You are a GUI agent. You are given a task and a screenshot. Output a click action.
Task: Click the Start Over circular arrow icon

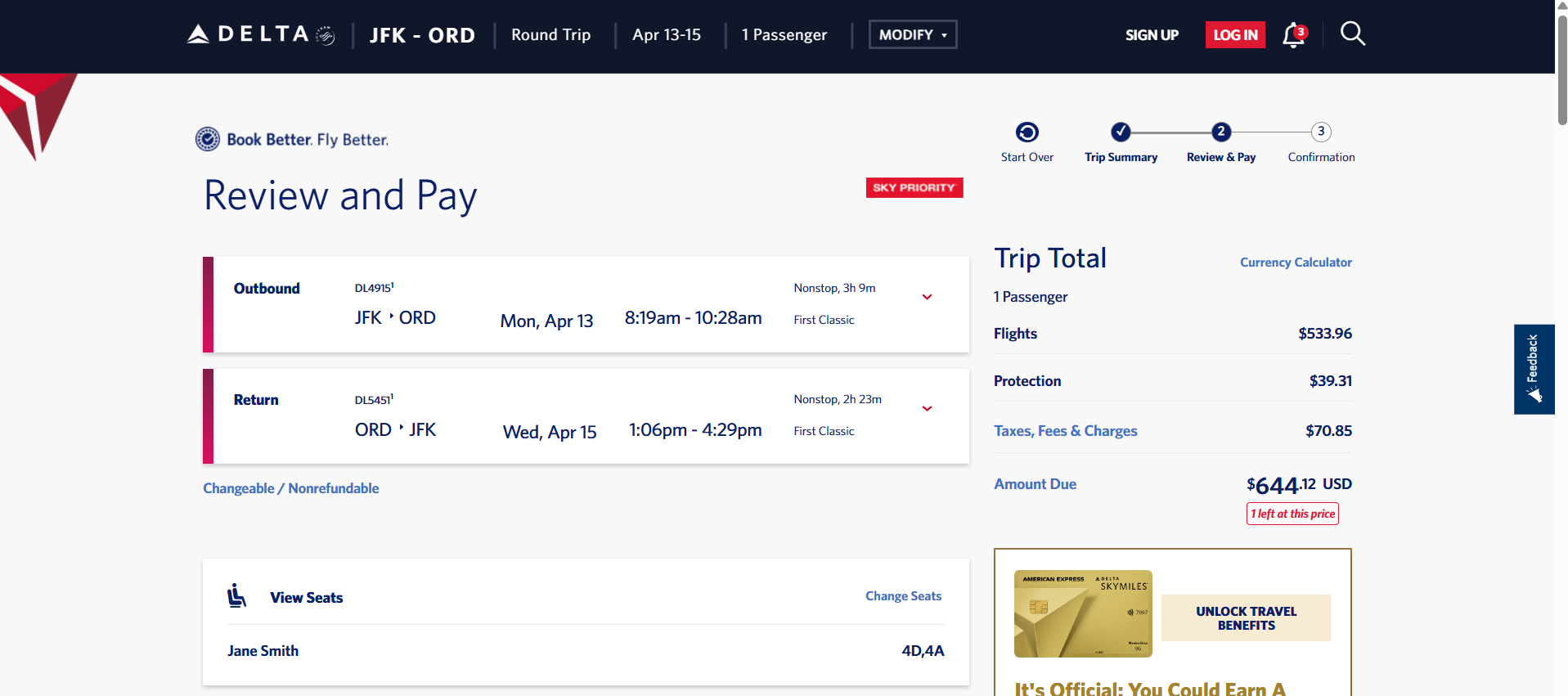[1027, 132]
